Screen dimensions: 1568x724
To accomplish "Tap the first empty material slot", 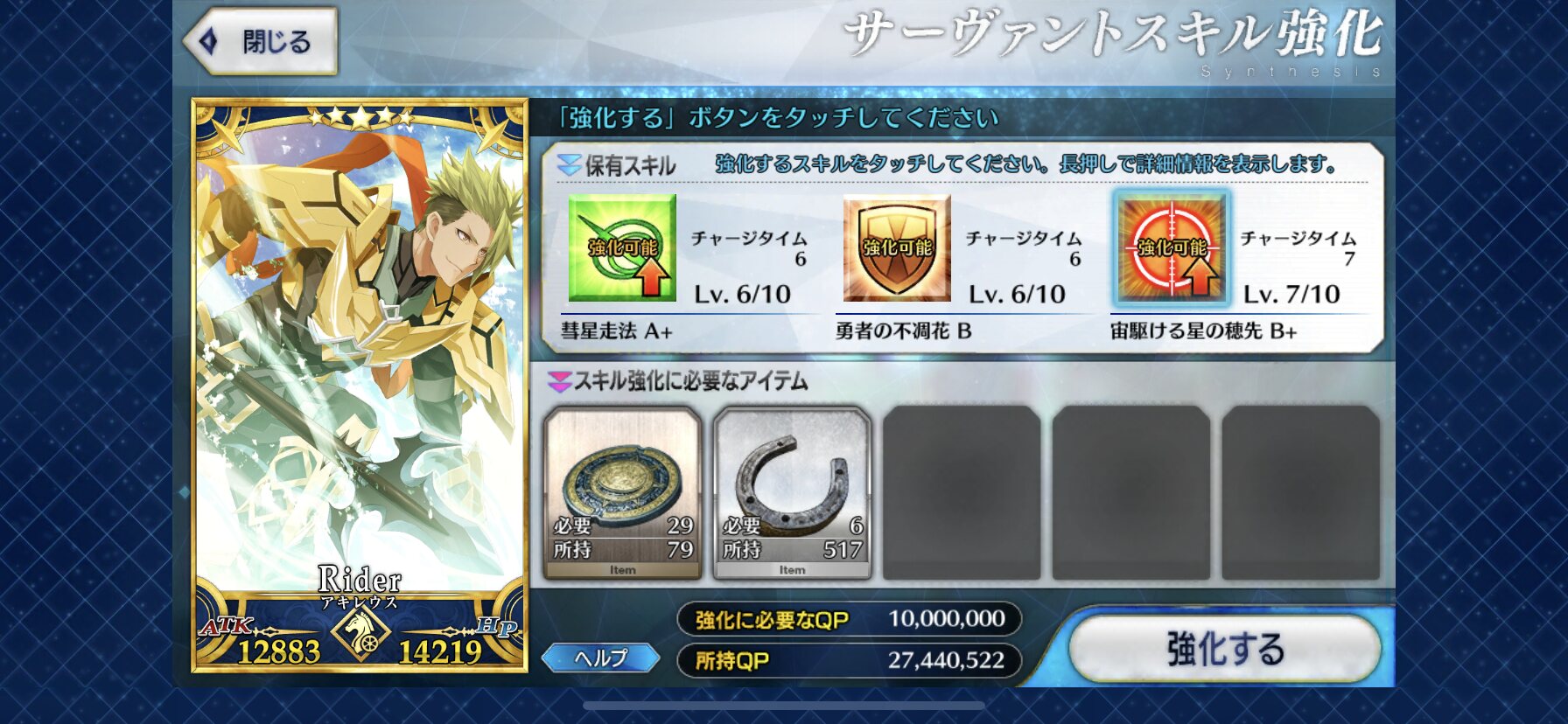I will [x=962, y=492].
